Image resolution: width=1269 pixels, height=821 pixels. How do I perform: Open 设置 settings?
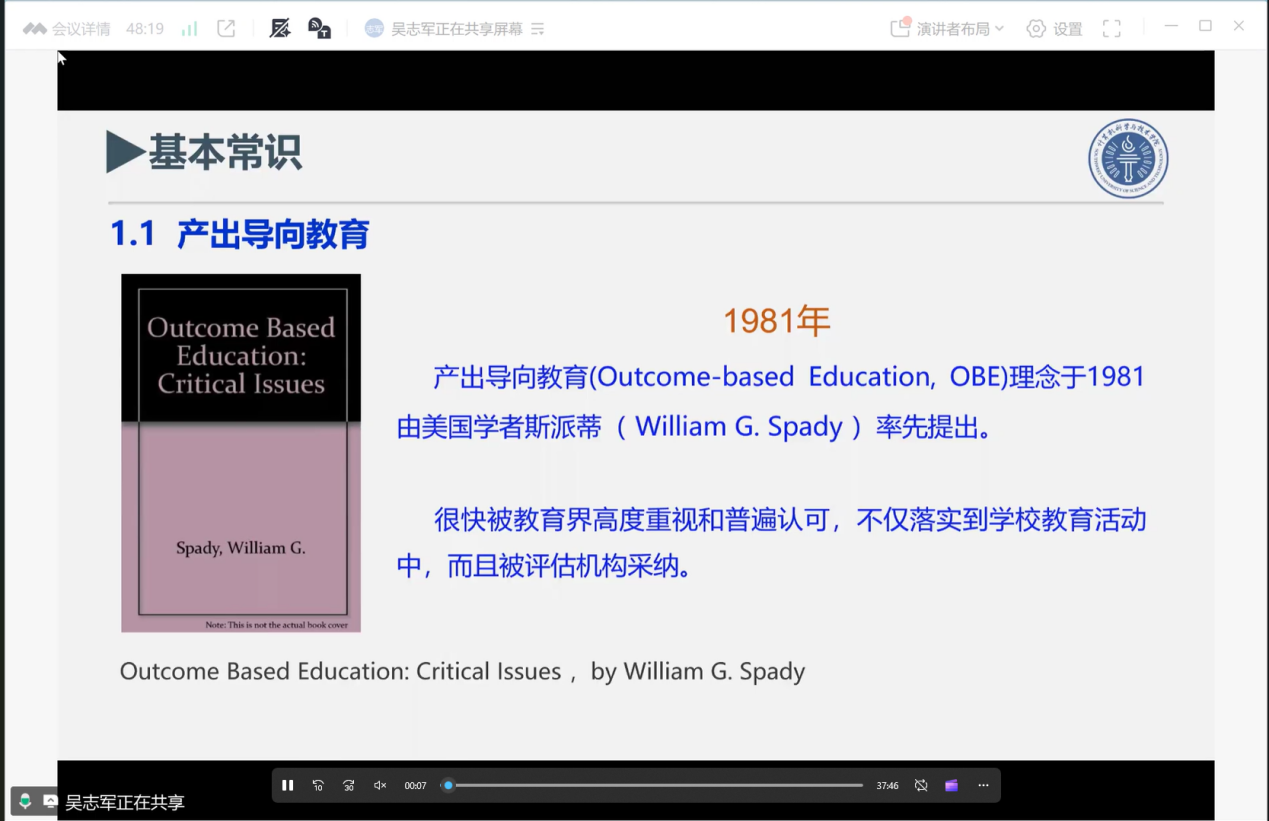tap(1055, 29)
